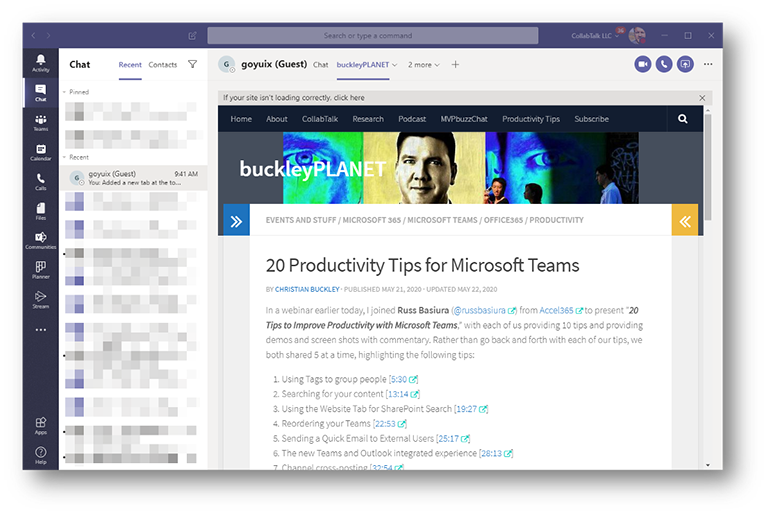The image size is (768, 515).
Task: Collapse the Pinned chats group
Action: pos(64,92)
